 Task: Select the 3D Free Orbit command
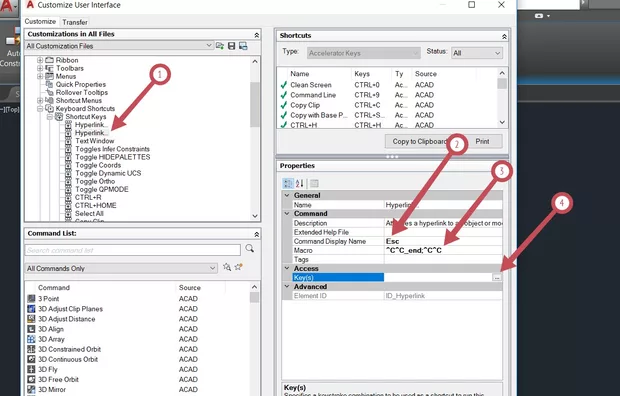click(58, 379)
